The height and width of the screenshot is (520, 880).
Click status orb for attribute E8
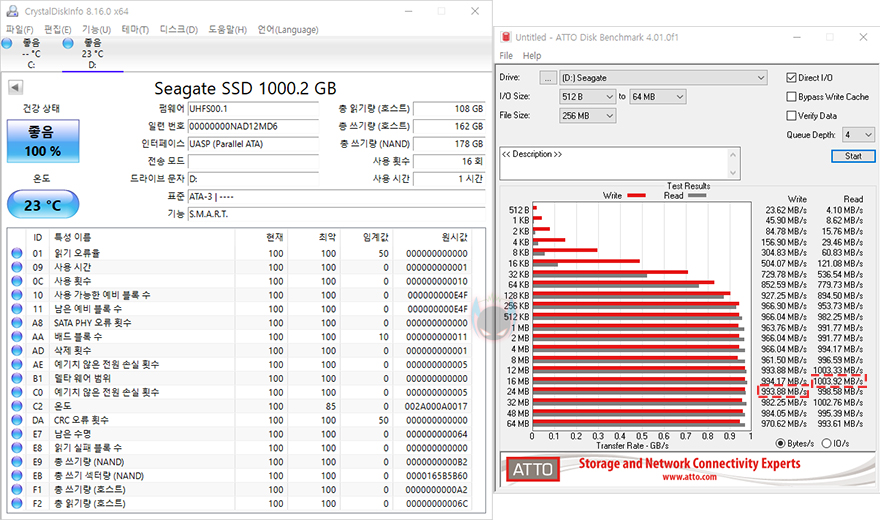tap(17, 448)
